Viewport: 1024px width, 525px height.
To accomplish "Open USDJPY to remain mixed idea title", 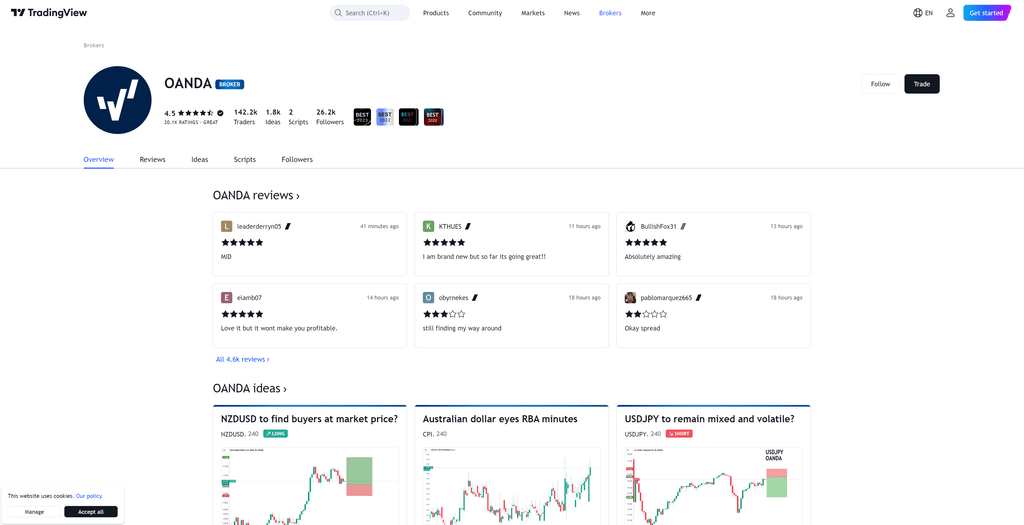I will tap(710, 419).
